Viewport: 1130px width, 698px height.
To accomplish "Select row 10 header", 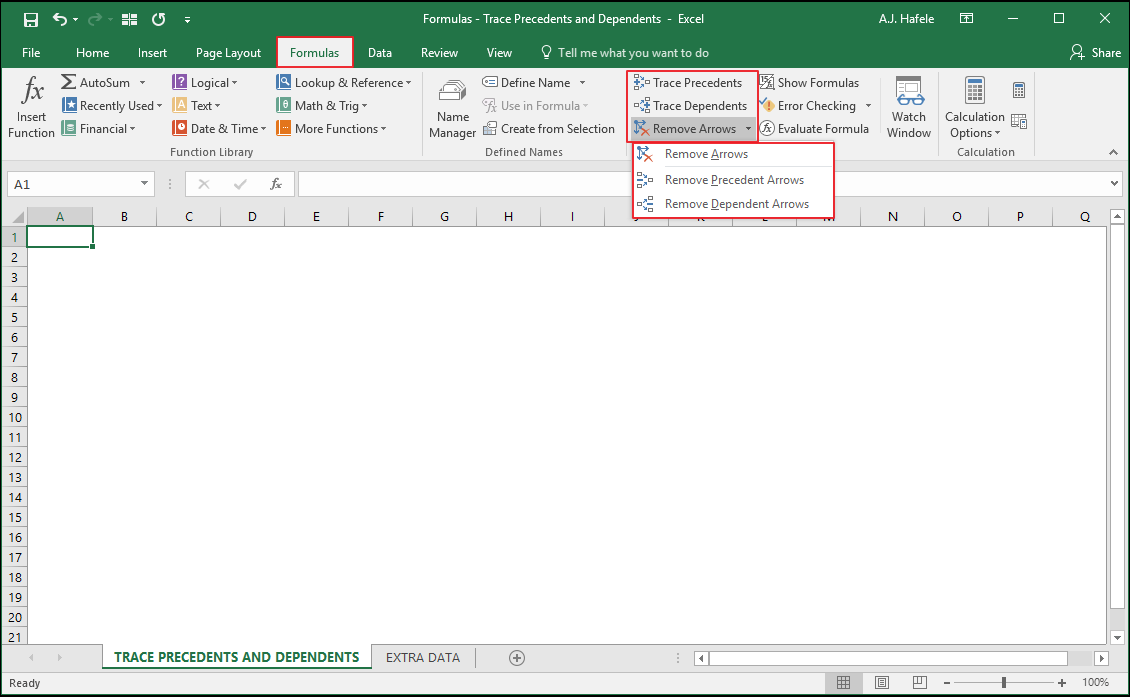I will click(x=14, y=417).
